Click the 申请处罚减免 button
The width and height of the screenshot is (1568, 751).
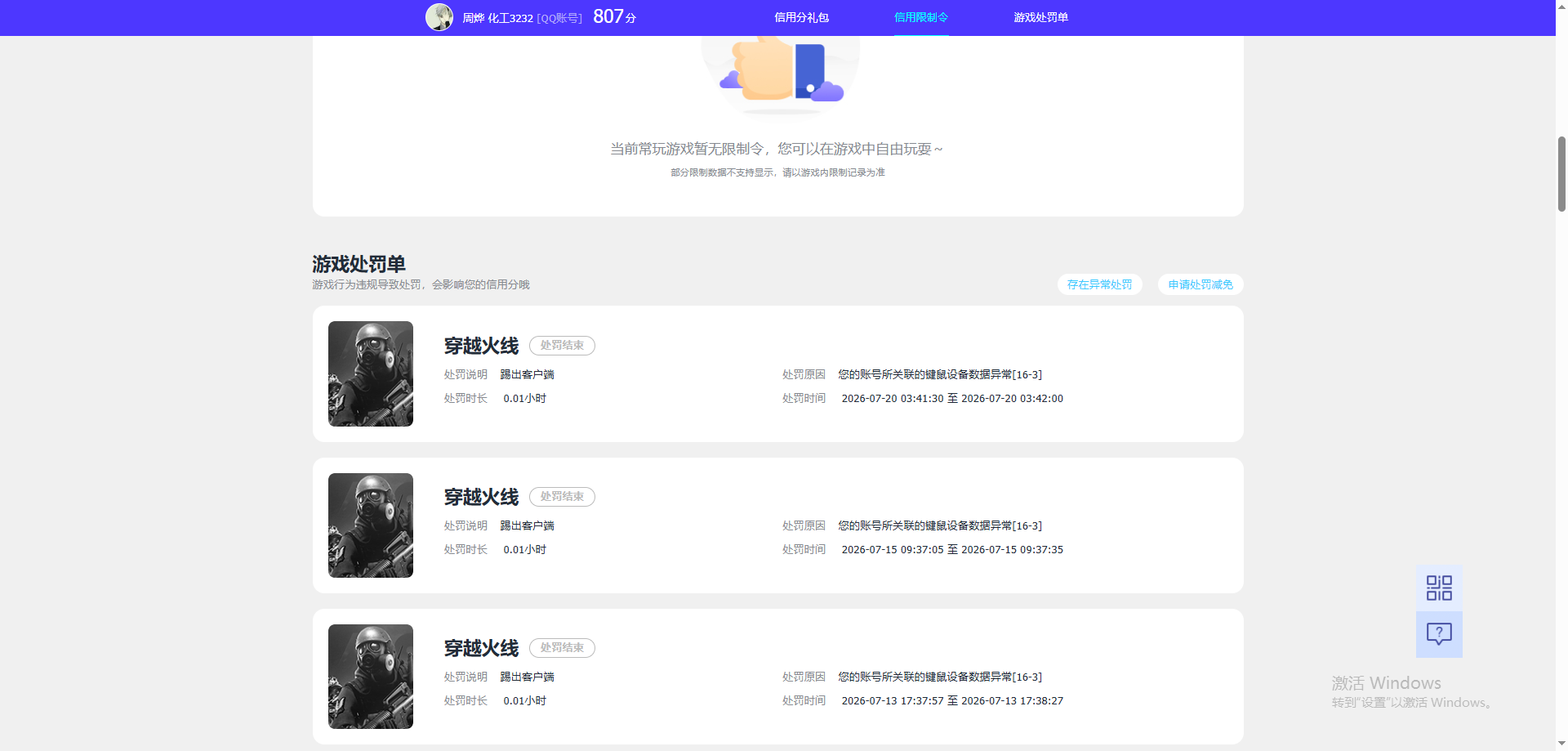(x=1200, y=284)
